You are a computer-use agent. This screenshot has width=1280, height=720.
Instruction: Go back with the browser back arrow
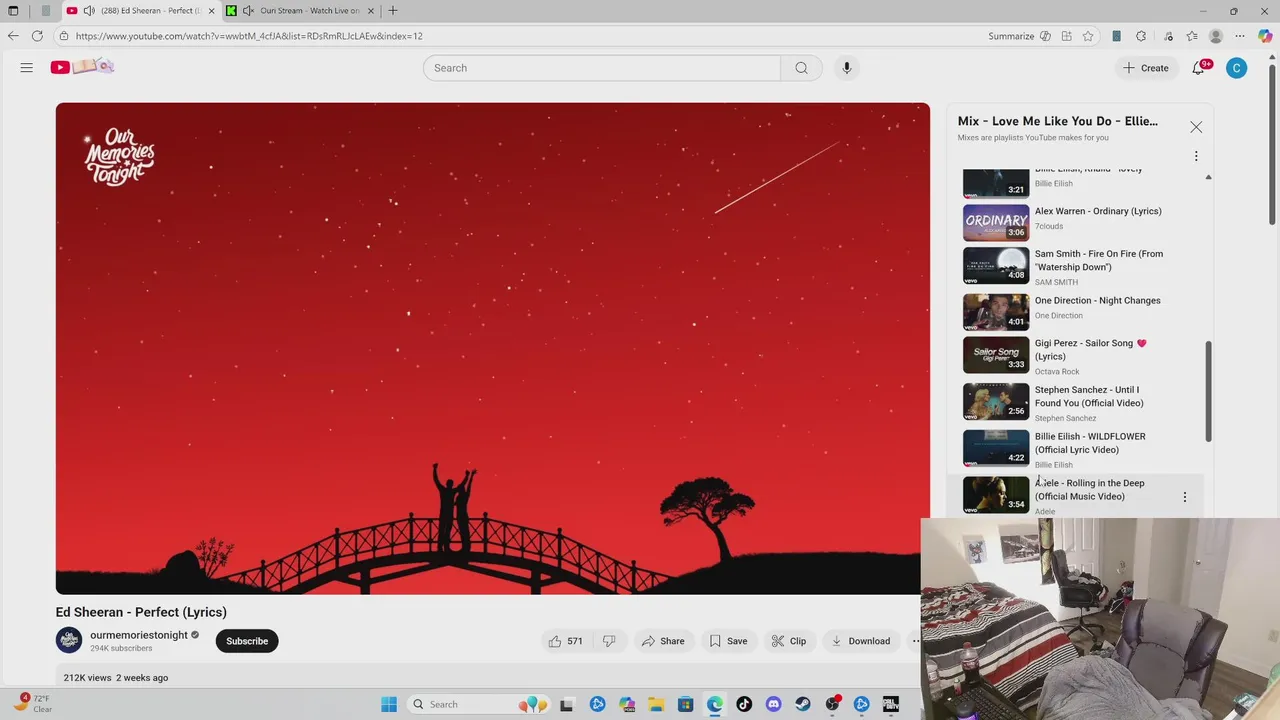(13, 36)
